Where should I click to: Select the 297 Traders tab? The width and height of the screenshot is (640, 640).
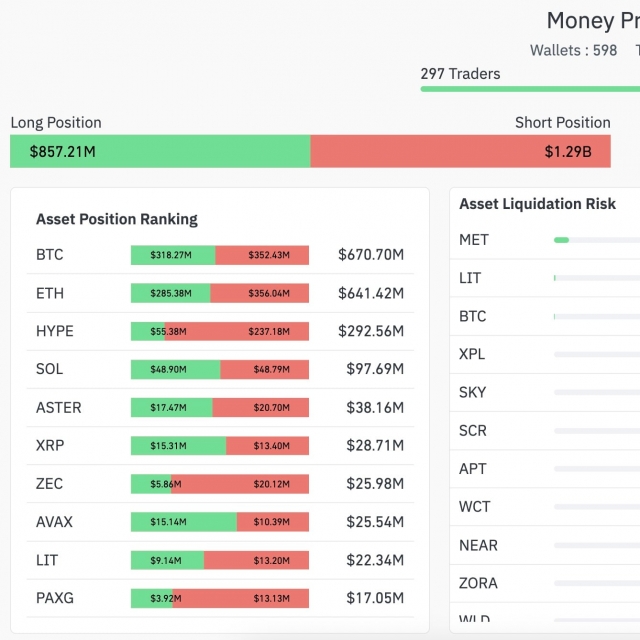click(461, 74)
